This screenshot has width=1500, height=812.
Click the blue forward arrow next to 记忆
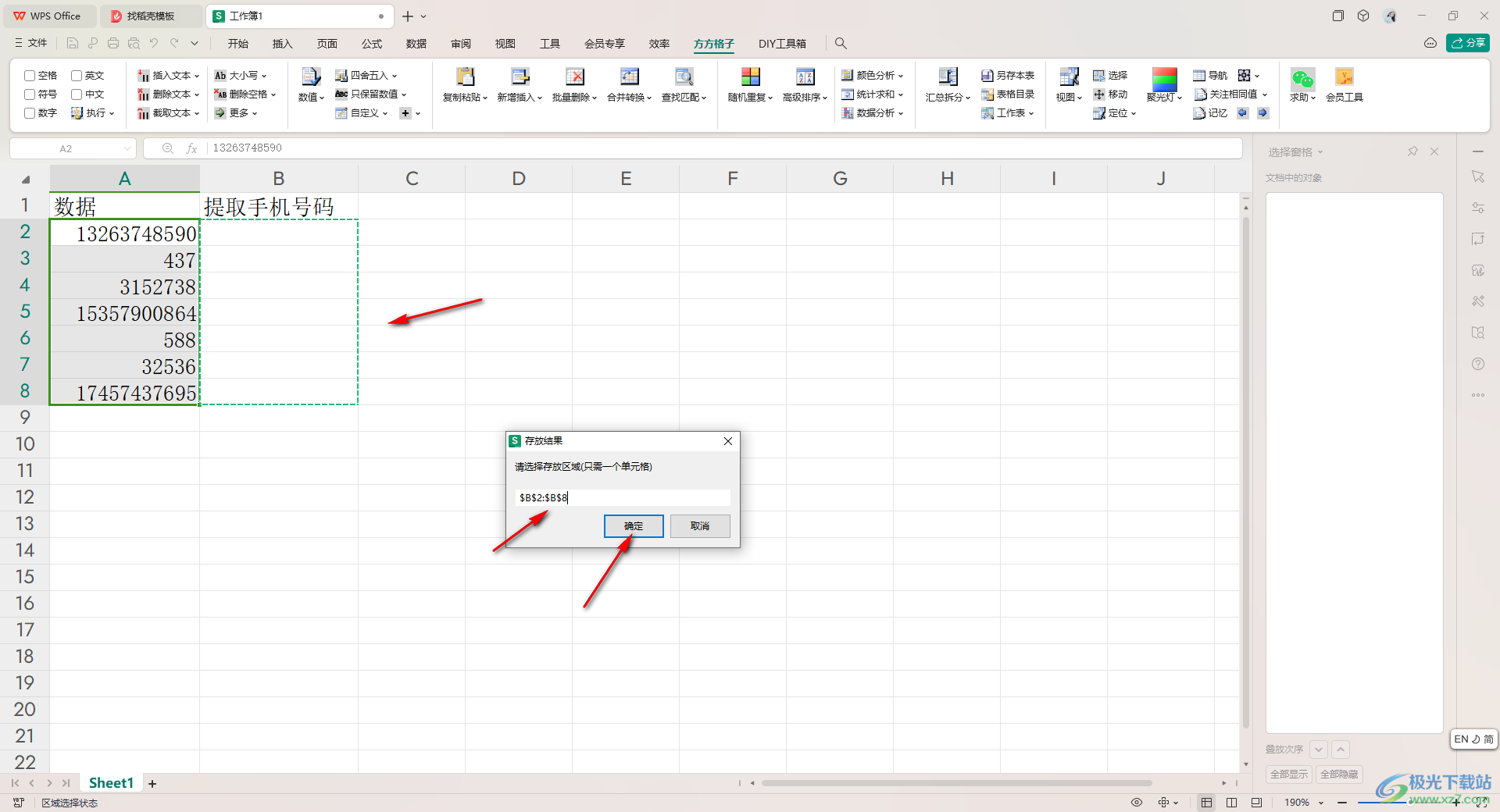(1262, 113)
